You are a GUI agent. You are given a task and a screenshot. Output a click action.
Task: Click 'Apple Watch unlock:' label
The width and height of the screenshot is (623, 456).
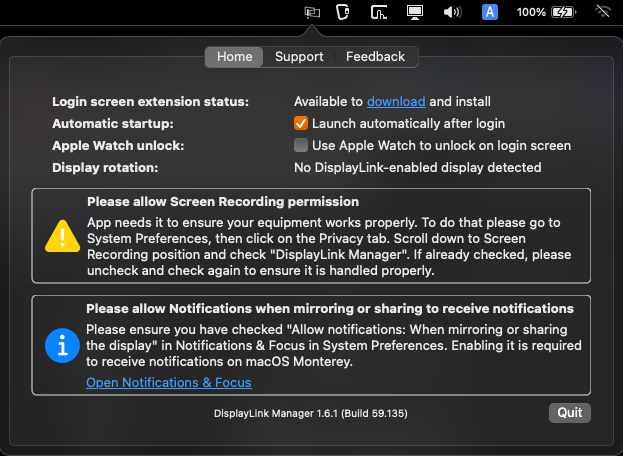(118, 146)
